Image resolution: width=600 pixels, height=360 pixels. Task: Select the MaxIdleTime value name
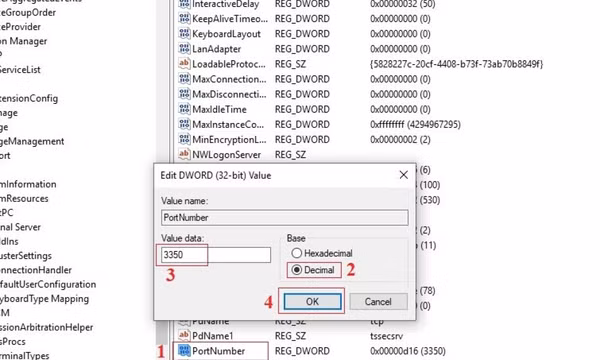(x=219, y=109)
